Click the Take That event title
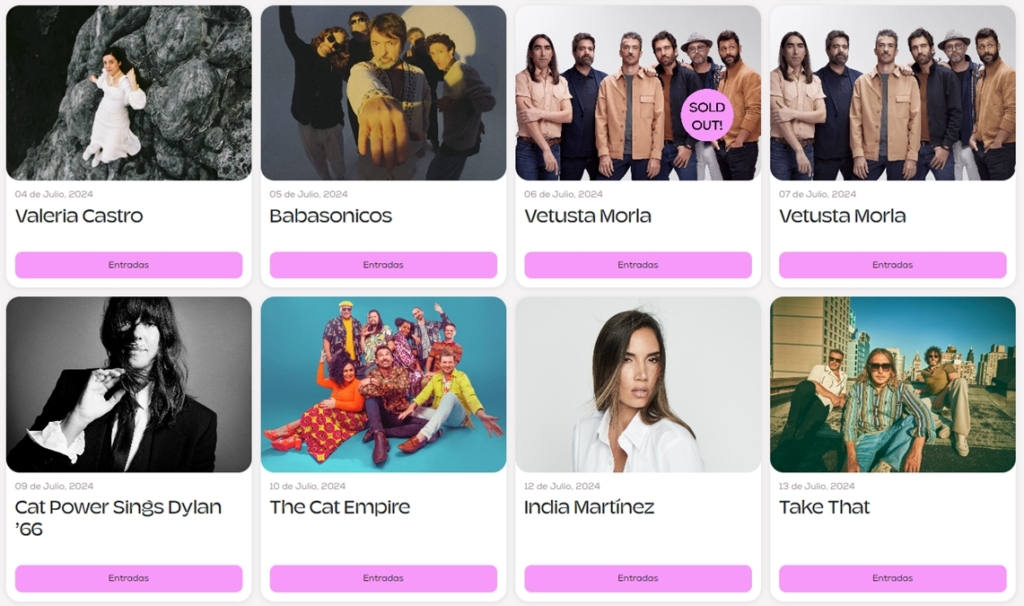 824,507
